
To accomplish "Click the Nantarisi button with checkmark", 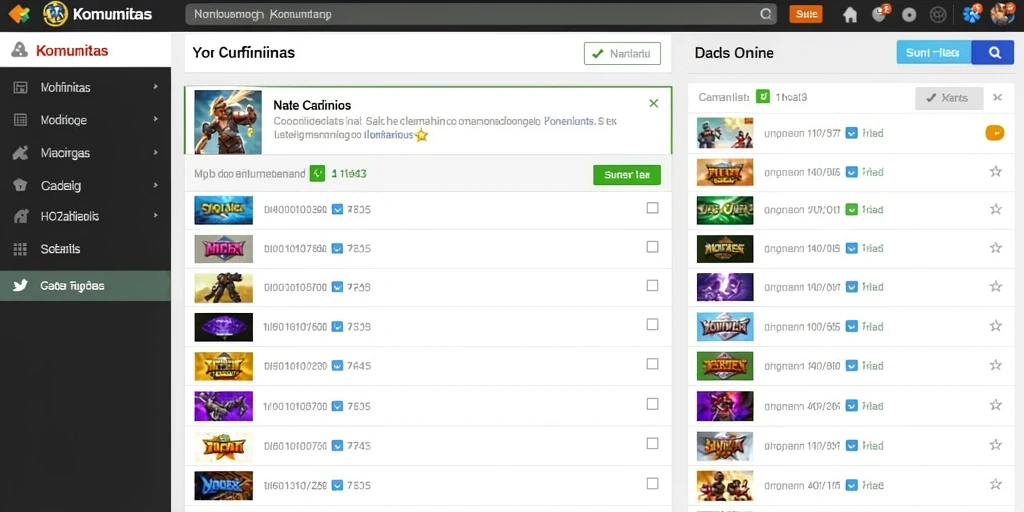I will click(x=622, y=54).
